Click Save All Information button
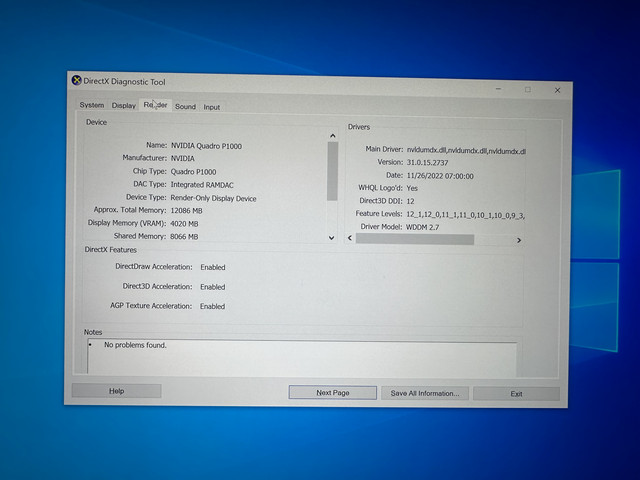This screenshot has height=480, width=640. click(x=425, y=393)
